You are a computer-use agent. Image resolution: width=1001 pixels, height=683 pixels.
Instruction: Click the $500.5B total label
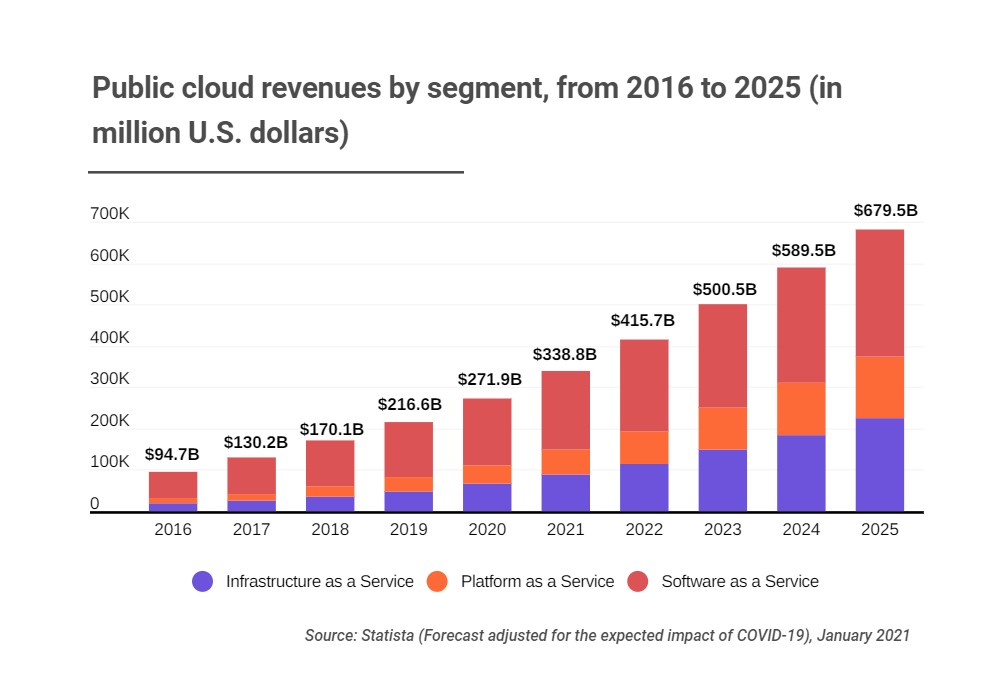725,289
